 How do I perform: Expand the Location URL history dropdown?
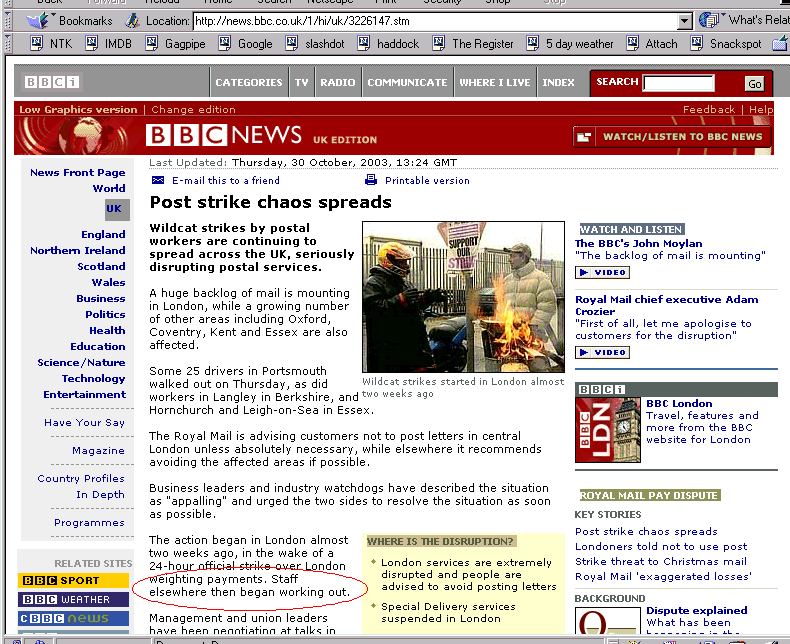pyautogui.click(x=684, y=21)
